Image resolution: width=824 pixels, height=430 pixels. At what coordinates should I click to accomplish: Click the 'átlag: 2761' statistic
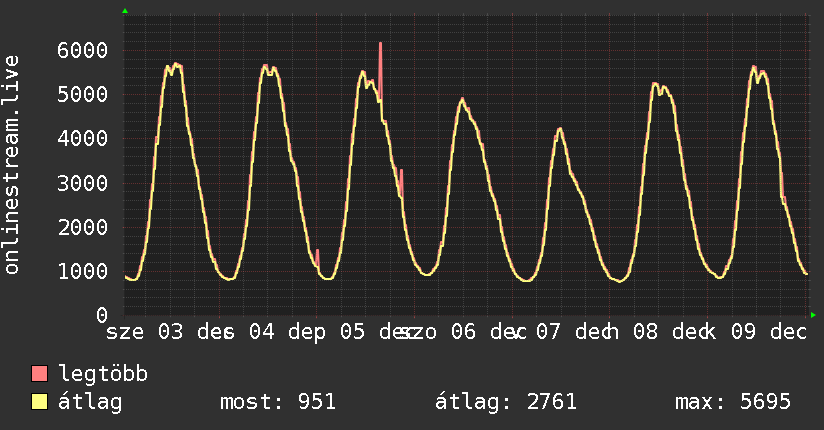point(506,402)
